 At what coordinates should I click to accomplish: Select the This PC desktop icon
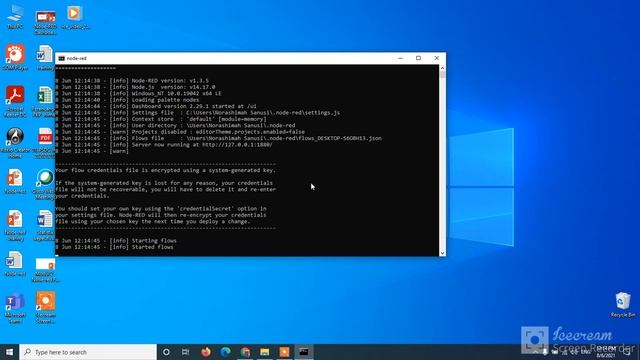[15, 16]
